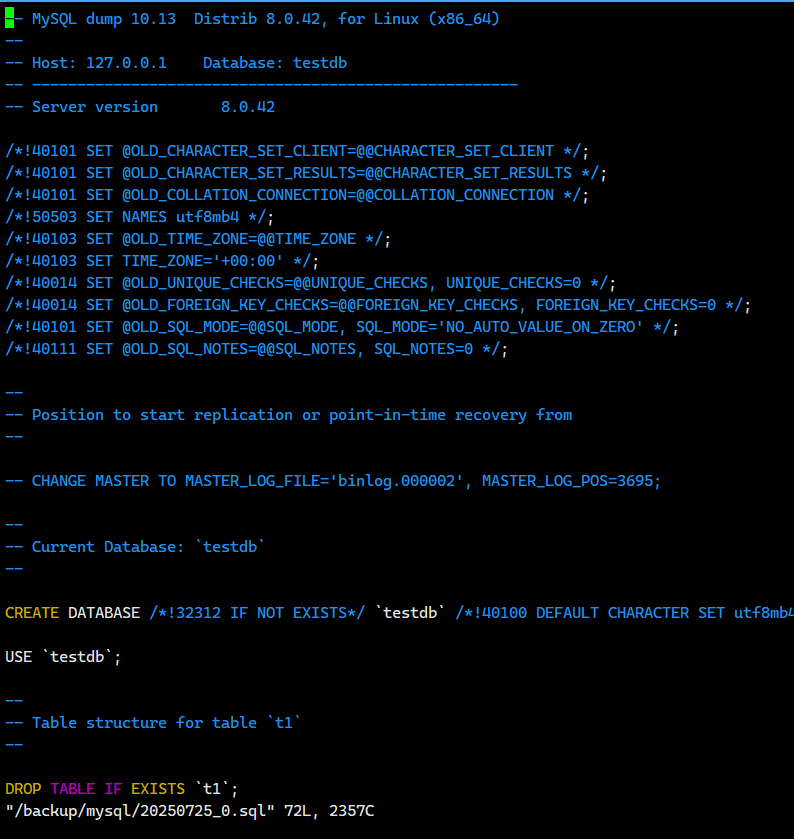This screenshot has height=839, width=794.
Task: Click the magenta TABLE keyword
Action: point(73,789)
